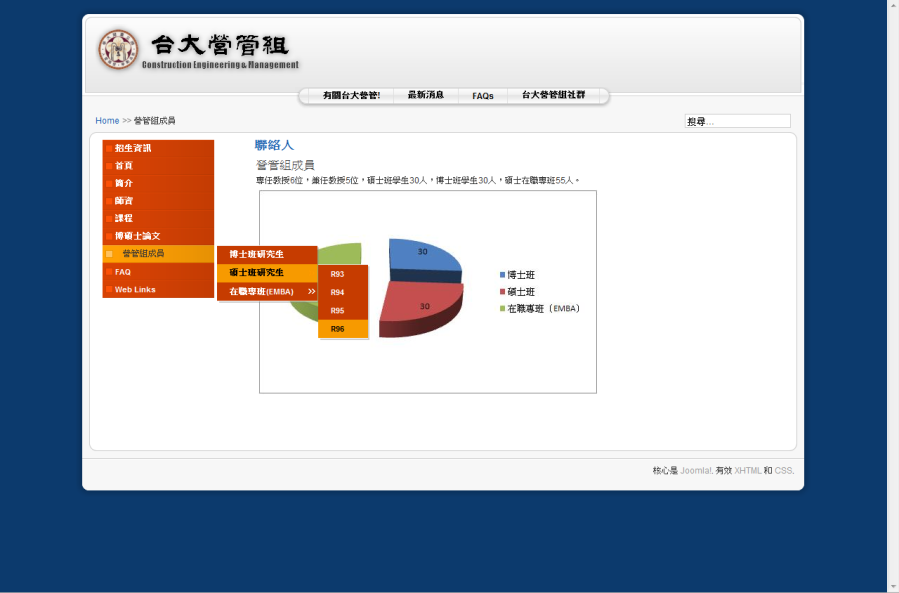Pick R95 from the submenu

coord(338,311)
